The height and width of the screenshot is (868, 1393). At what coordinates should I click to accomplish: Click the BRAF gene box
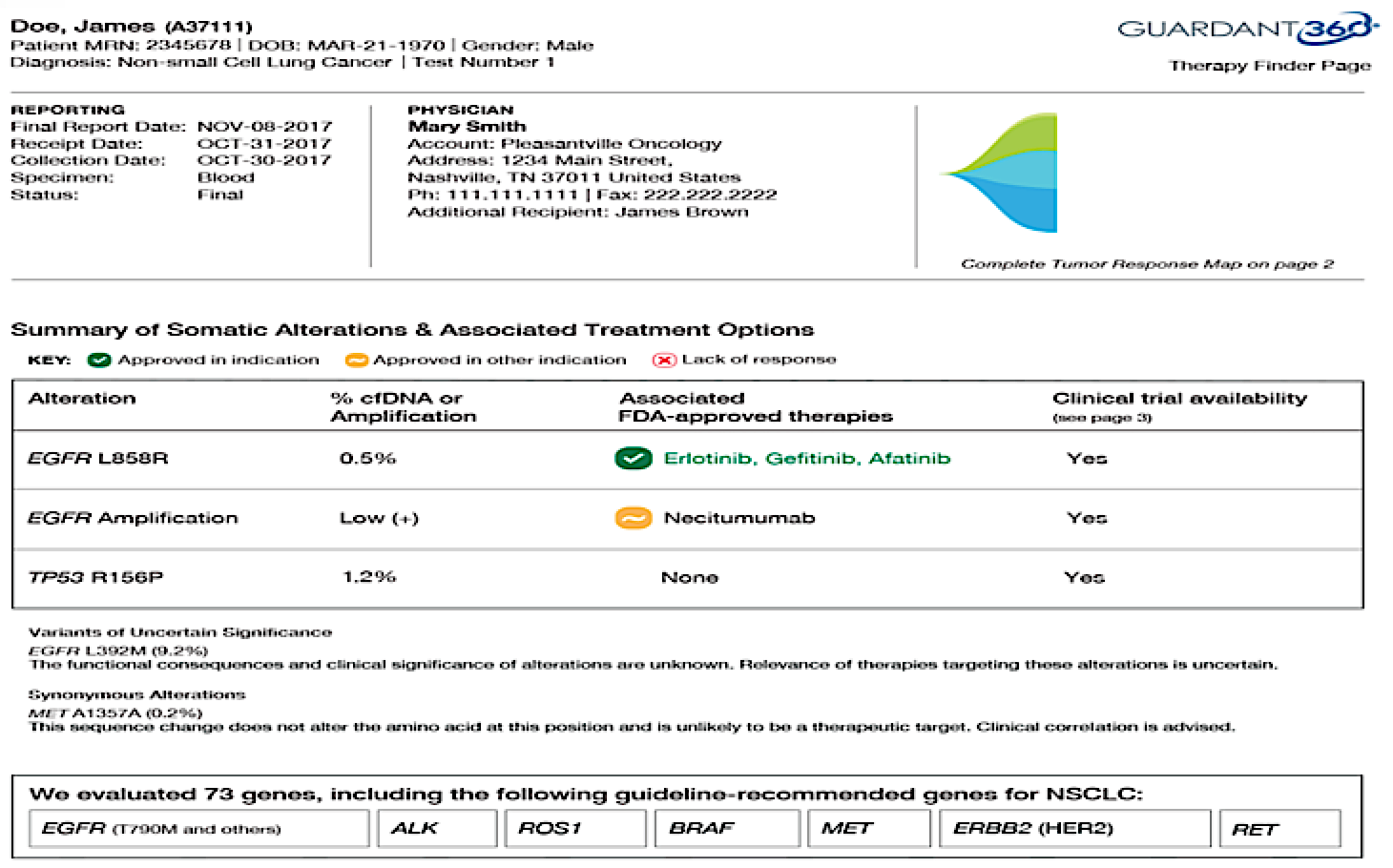(727, 828)
